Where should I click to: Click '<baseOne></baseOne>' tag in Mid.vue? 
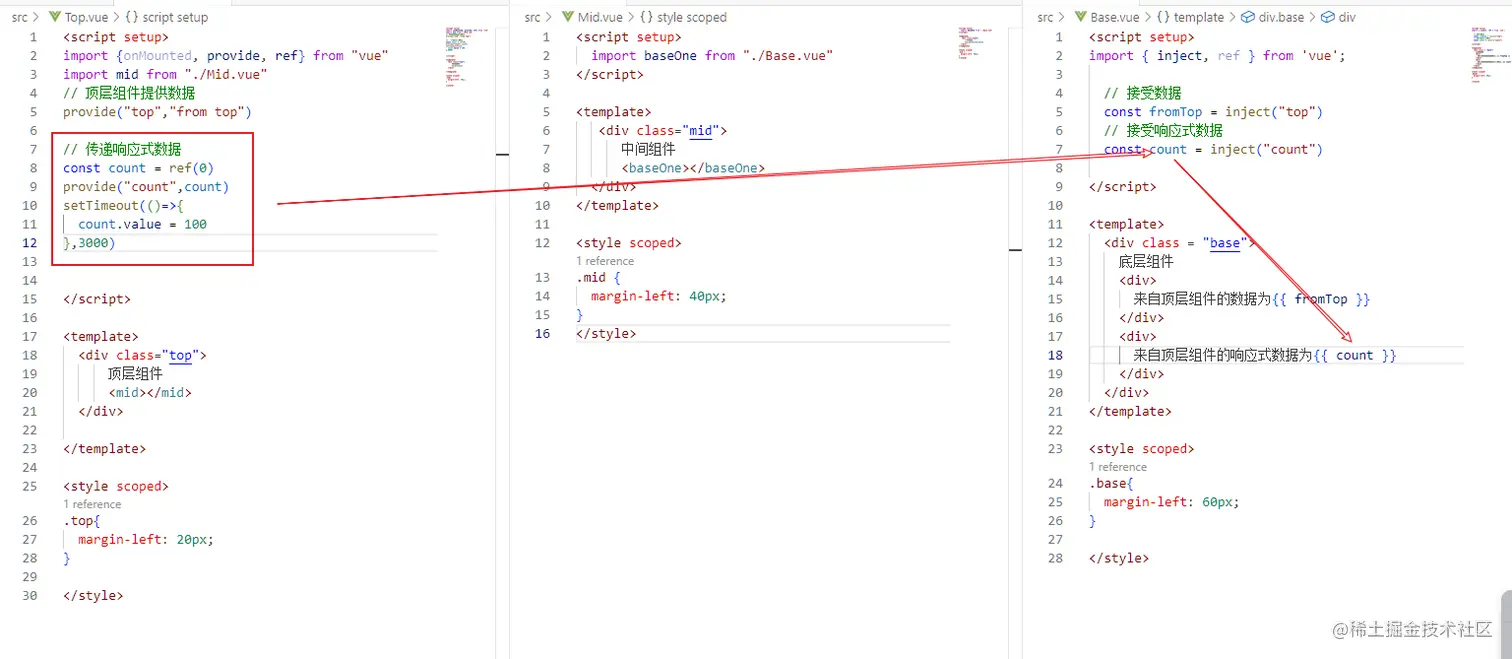[x=693, y=168]
